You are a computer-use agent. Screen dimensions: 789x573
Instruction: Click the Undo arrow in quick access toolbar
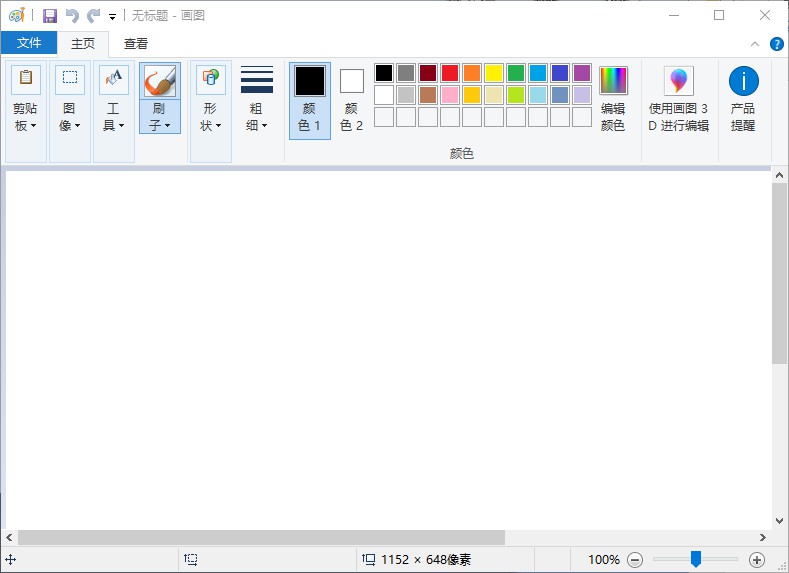point(72,16)
